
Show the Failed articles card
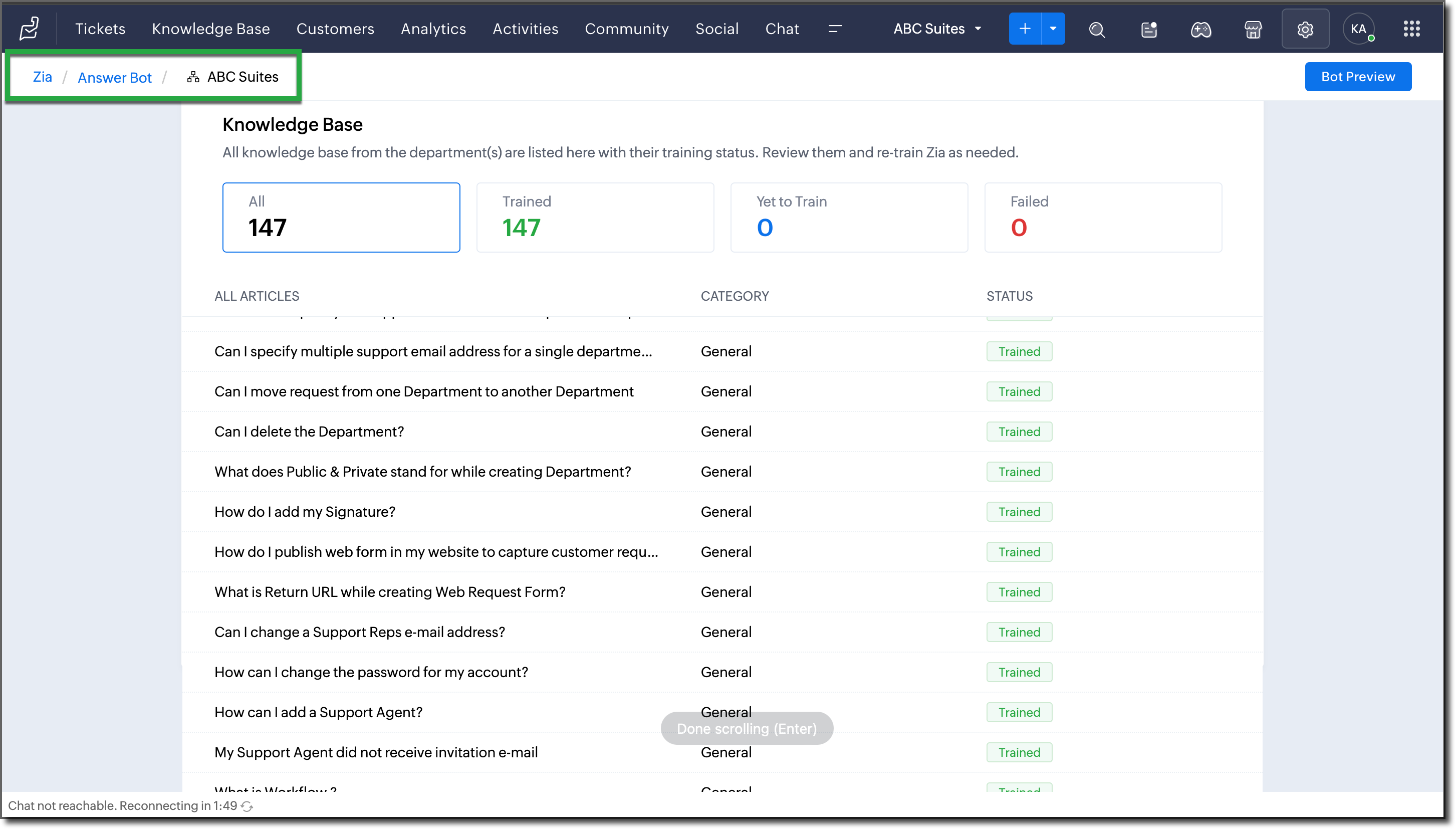tap(1103, 217)
